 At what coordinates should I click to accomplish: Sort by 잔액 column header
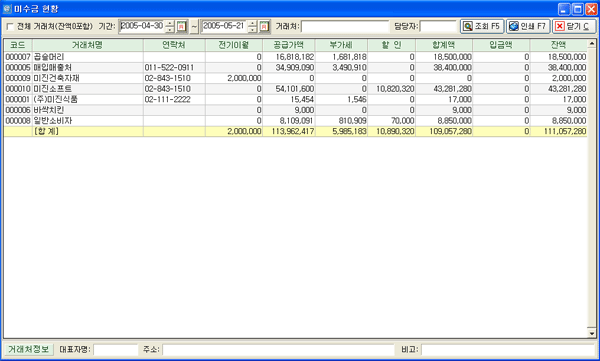point(558,45)
